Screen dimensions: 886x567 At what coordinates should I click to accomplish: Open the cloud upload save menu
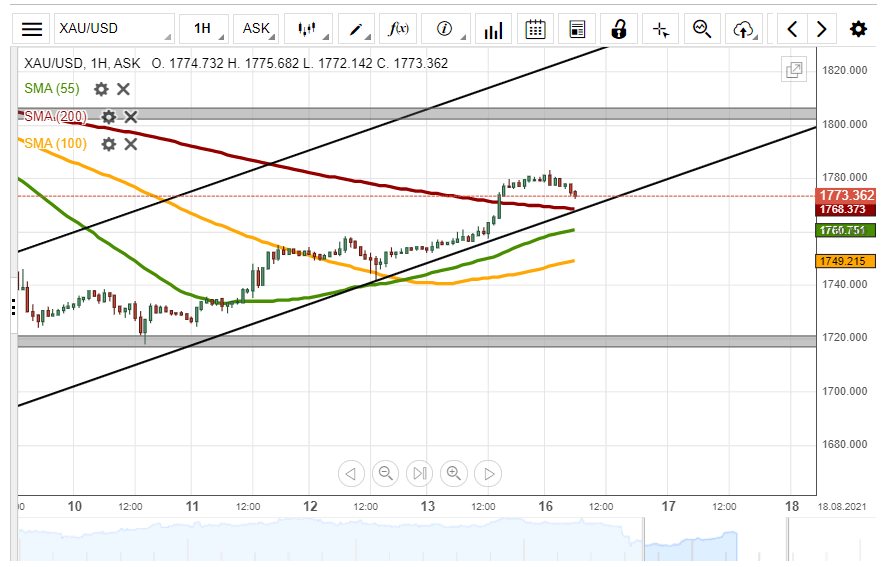pyautogui.click(x=745, y=29)
